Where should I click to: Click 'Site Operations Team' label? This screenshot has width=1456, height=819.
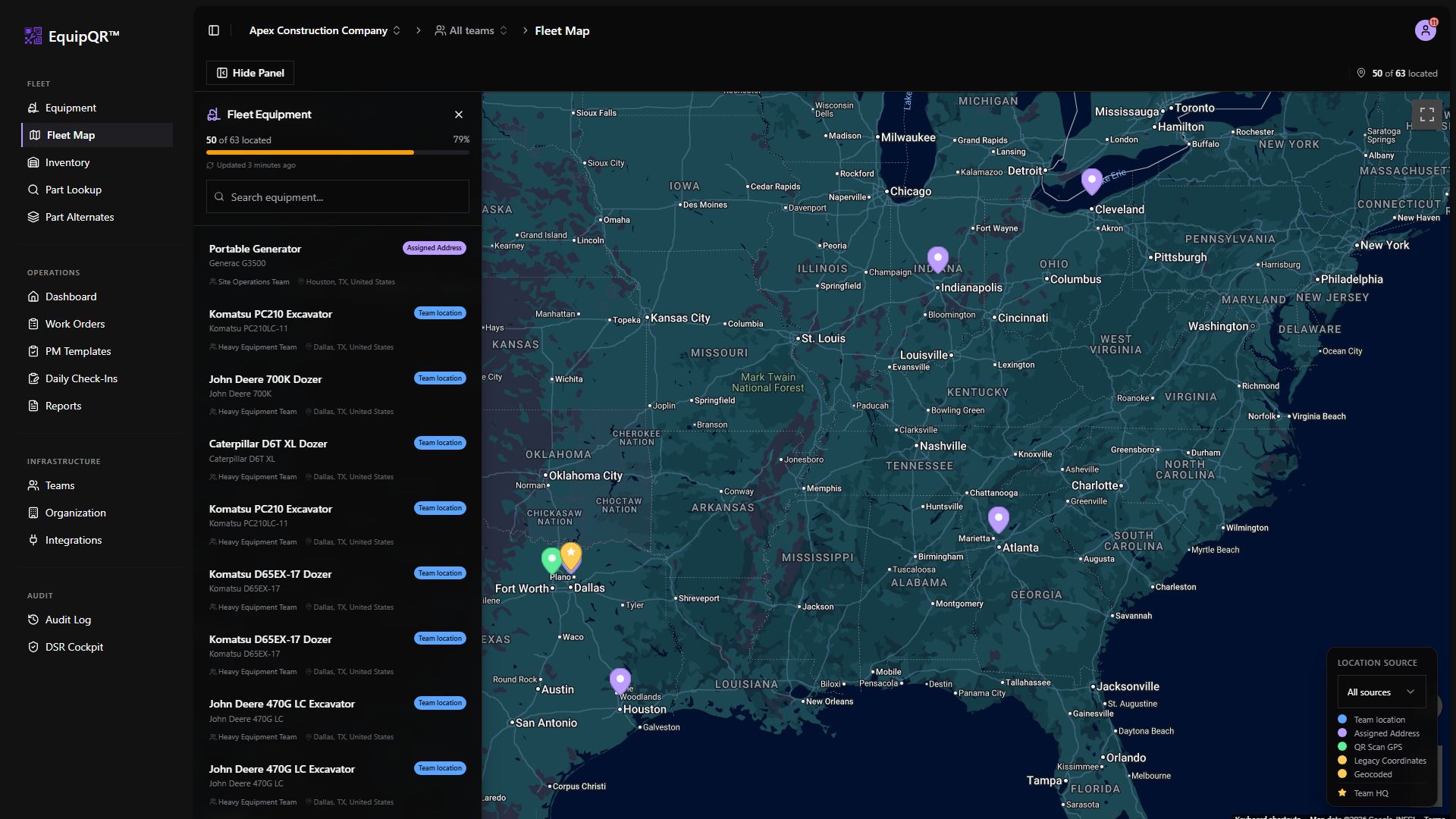(253, 282)
